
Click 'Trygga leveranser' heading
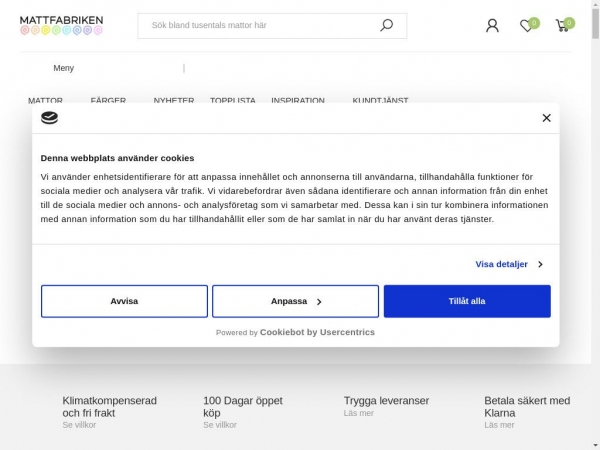tap(386, 401)
